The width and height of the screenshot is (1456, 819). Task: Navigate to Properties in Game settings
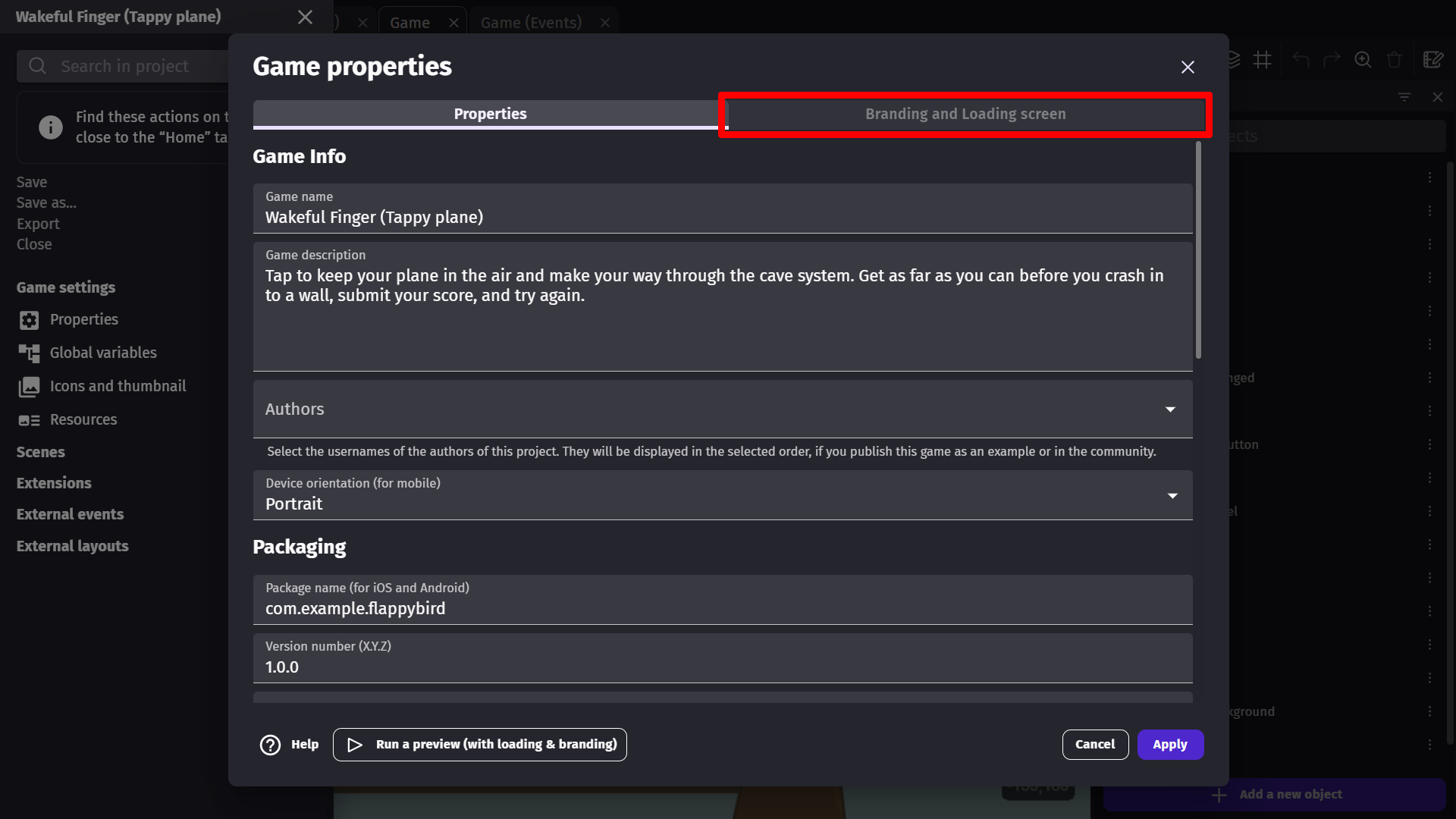84,319
